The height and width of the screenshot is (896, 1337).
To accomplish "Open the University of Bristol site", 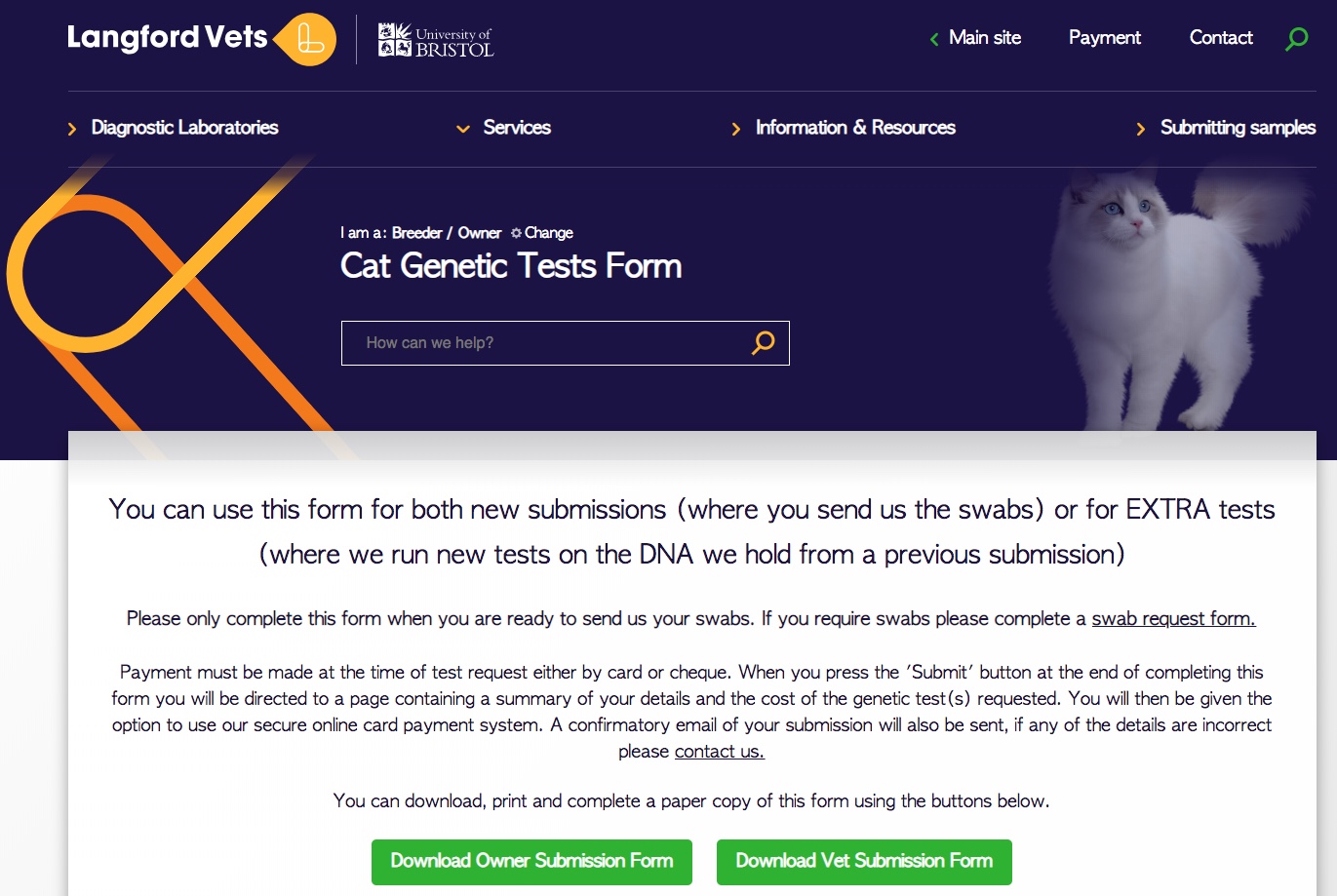I will pyautogui.click(x=433, y=41).
